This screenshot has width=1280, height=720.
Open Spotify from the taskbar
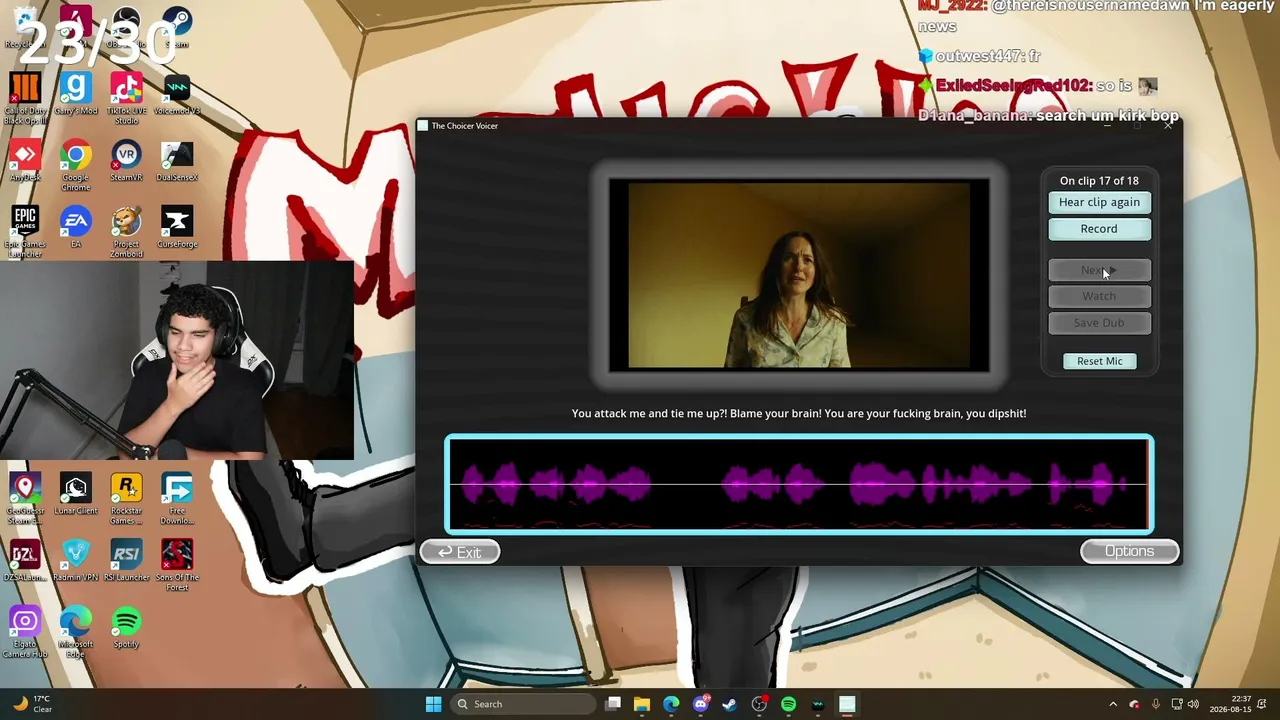(x=788, y=704)
